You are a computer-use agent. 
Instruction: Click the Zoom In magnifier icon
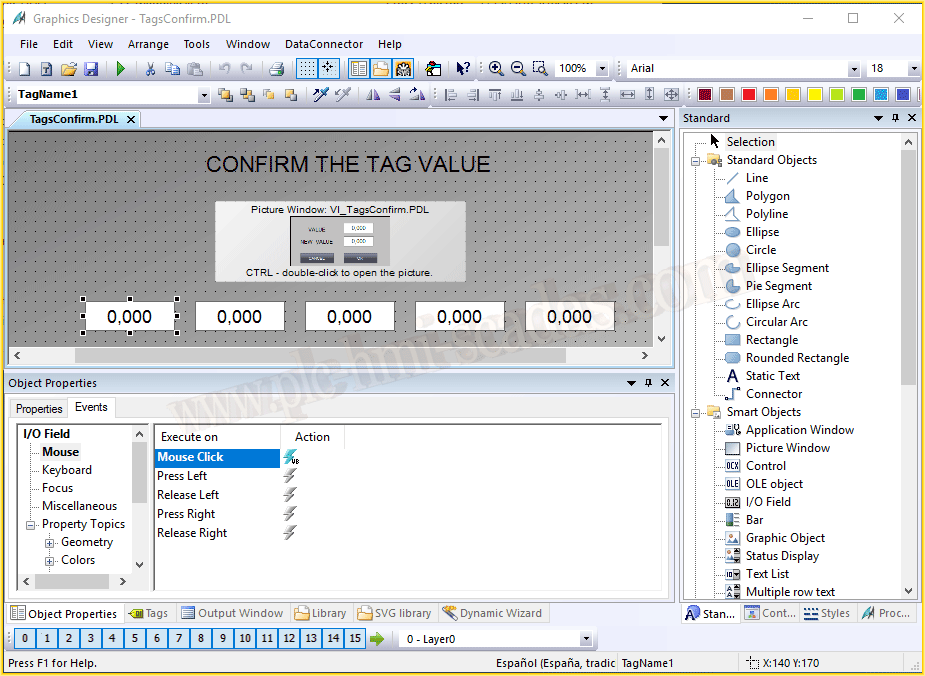(x=496, y=69)
